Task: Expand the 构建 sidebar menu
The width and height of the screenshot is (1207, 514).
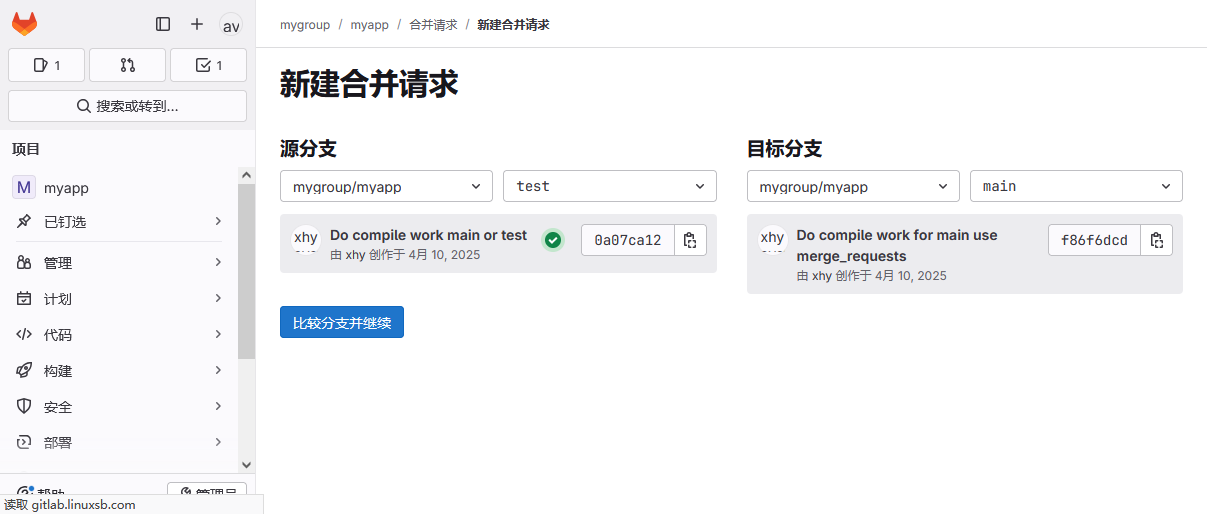Action: tap(119, 371)
